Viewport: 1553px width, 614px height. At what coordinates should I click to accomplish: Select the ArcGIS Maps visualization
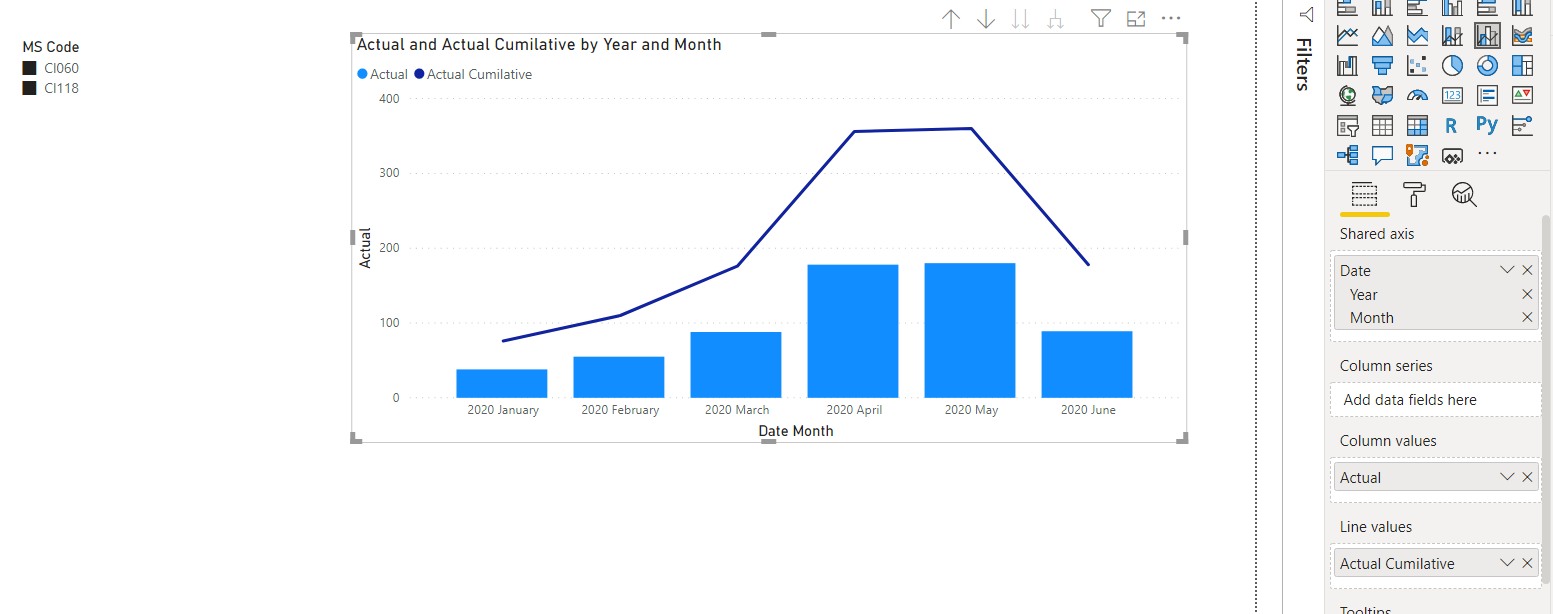[1417, 156]
